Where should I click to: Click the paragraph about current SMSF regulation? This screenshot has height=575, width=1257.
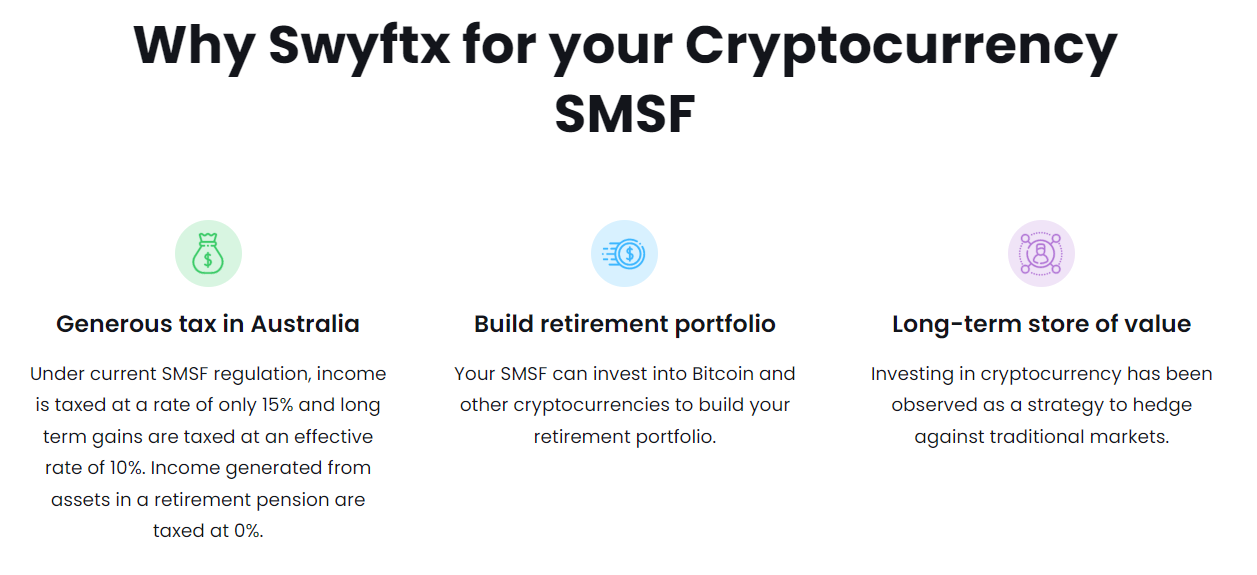tap(208, 452)
